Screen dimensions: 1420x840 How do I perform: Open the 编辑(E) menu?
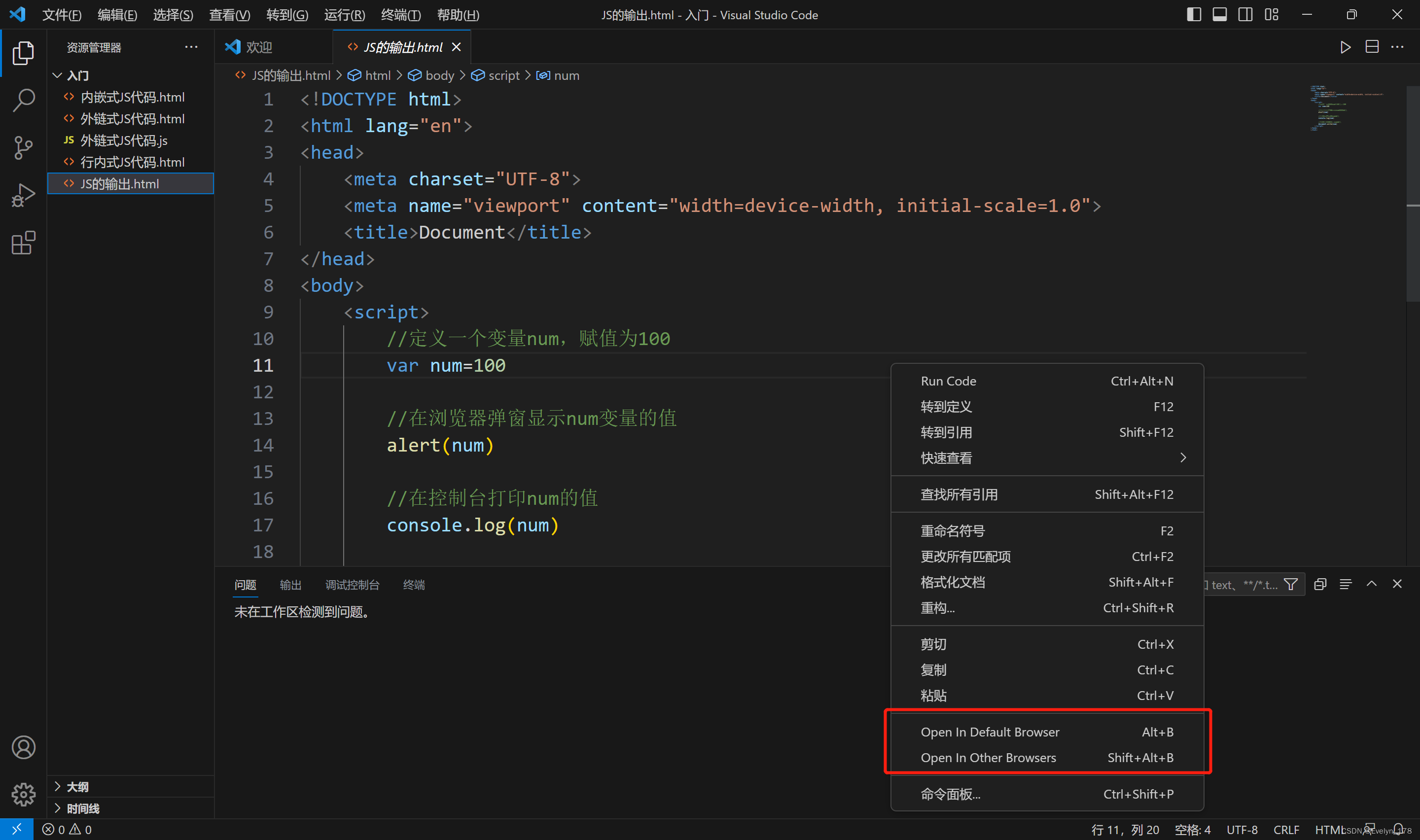point(117,15)
